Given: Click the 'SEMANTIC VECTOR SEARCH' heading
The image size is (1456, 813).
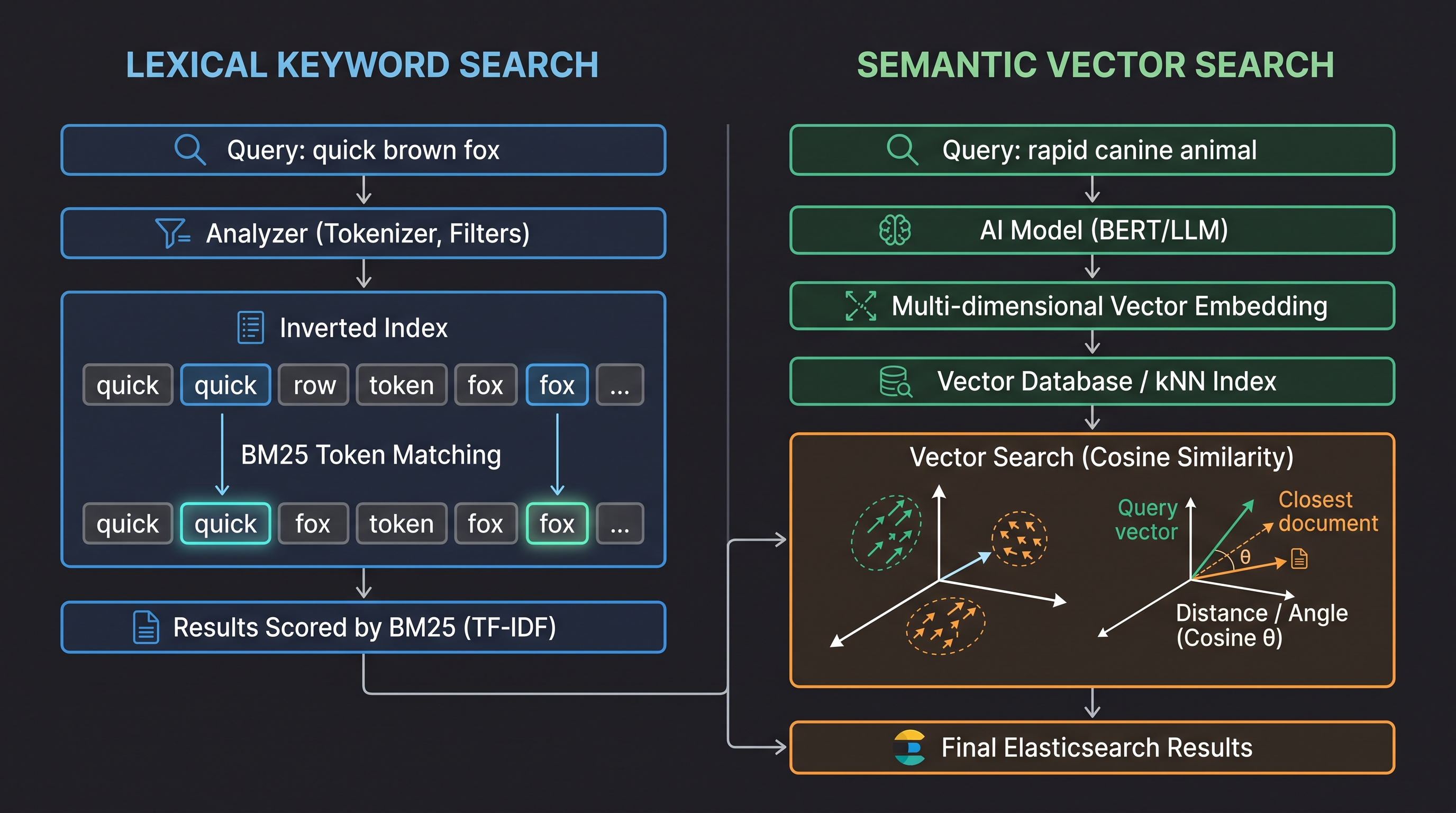Looking at the screenshot, I should (x=1095, y=65).
